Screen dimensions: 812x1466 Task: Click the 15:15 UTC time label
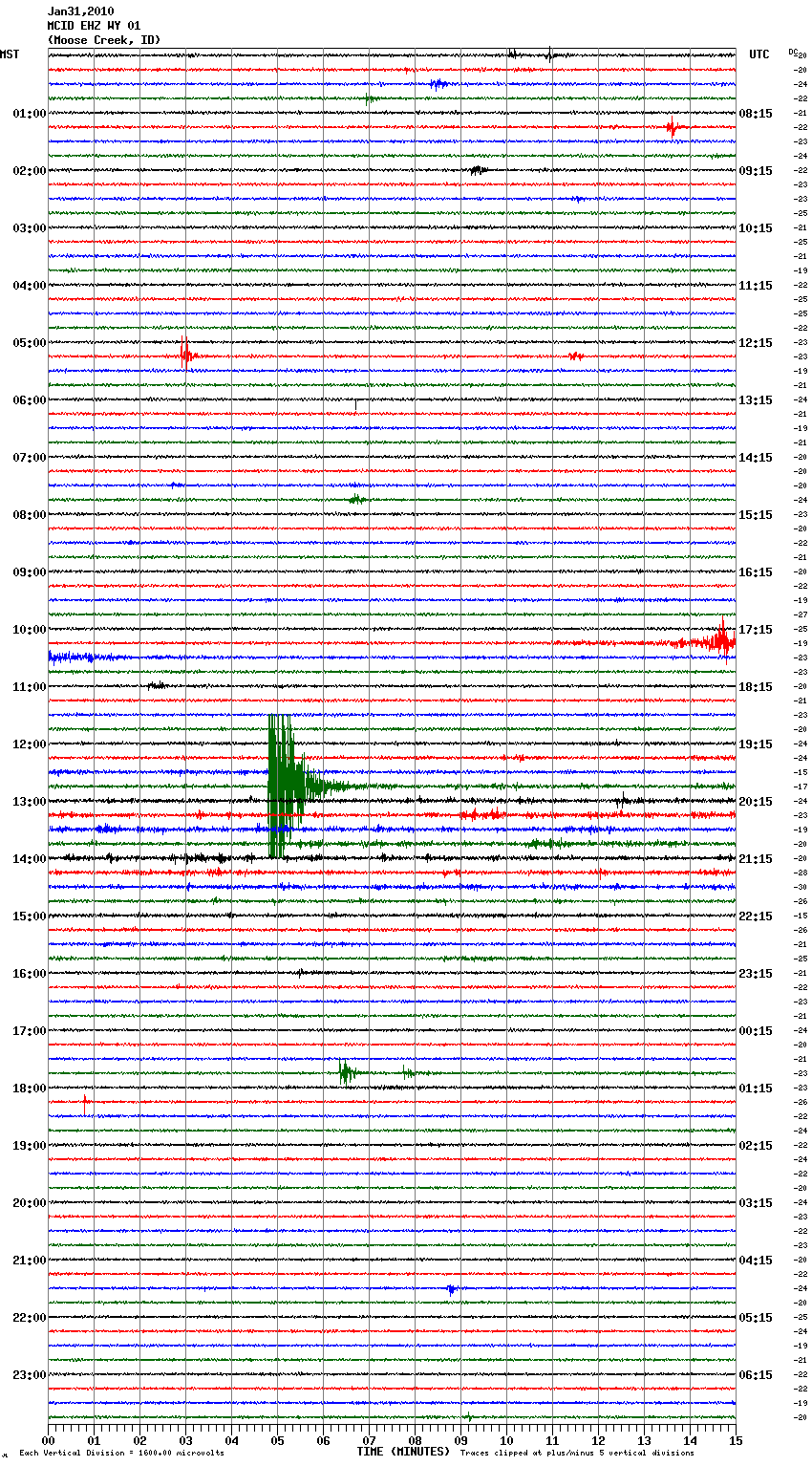pyautogui.click(x=756, y=515)
